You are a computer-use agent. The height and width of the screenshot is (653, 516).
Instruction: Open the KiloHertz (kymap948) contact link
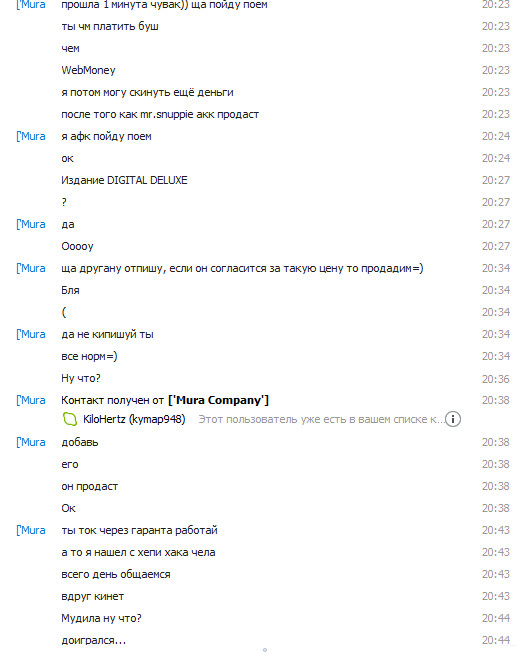pos(134,419)
